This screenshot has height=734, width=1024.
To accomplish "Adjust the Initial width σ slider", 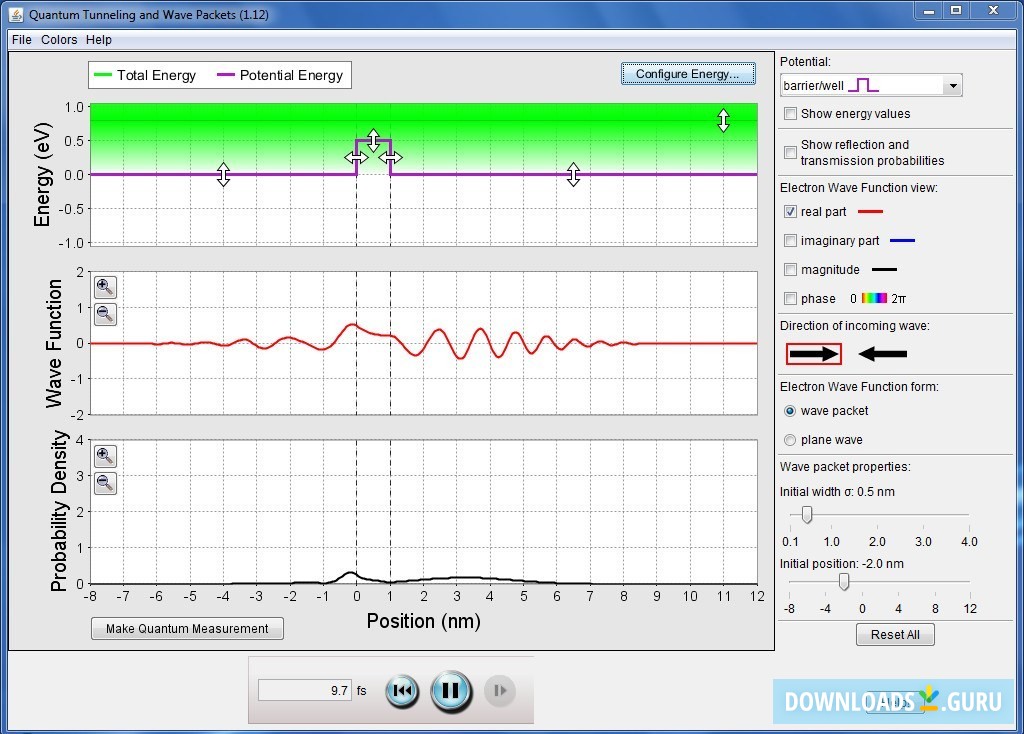I will [807, 515].
